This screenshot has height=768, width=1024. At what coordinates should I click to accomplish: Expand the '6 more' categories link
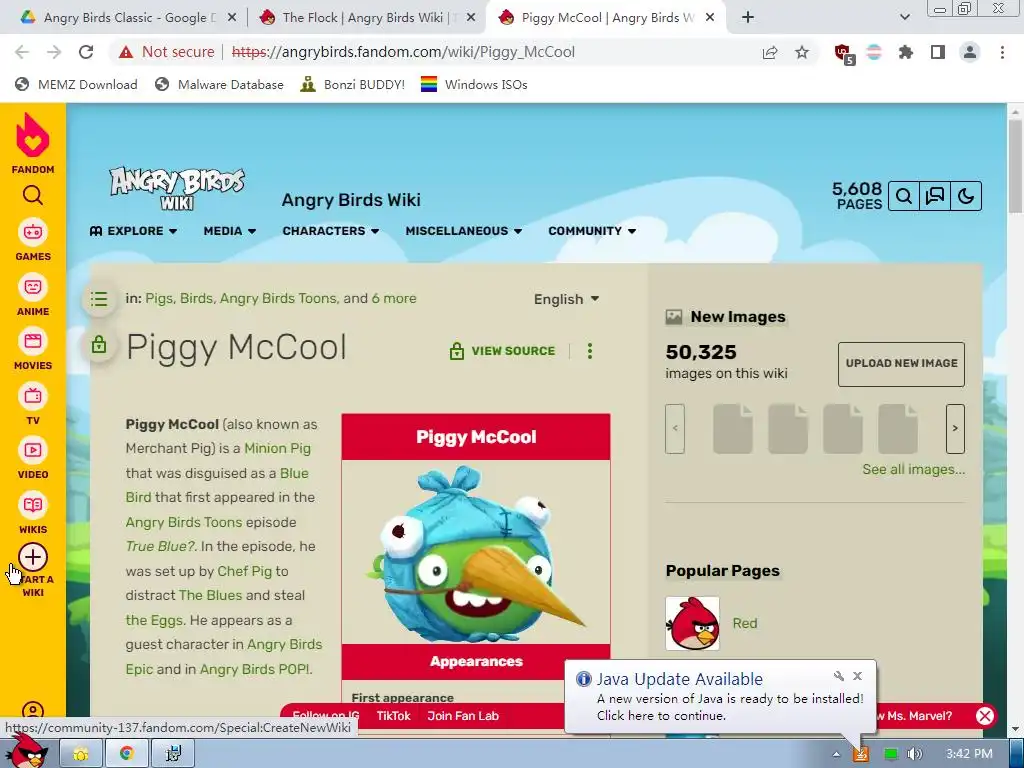pos(394,298)
